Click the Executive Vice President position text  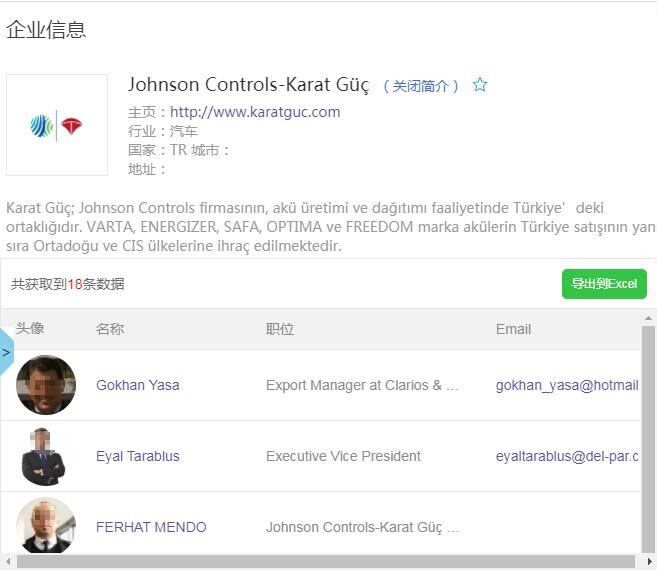click(343, 456)
